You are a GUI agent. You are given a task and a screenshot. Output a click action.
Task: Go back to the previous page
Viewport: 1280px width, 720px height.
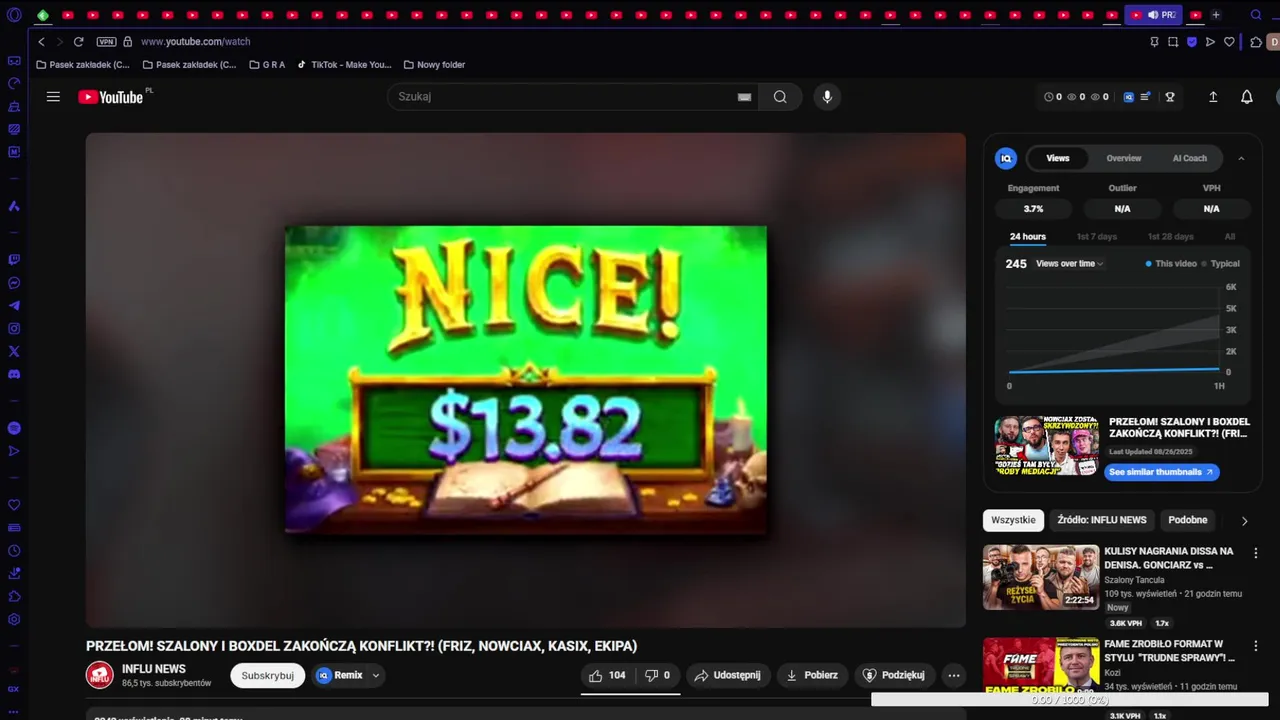(41, 42)
